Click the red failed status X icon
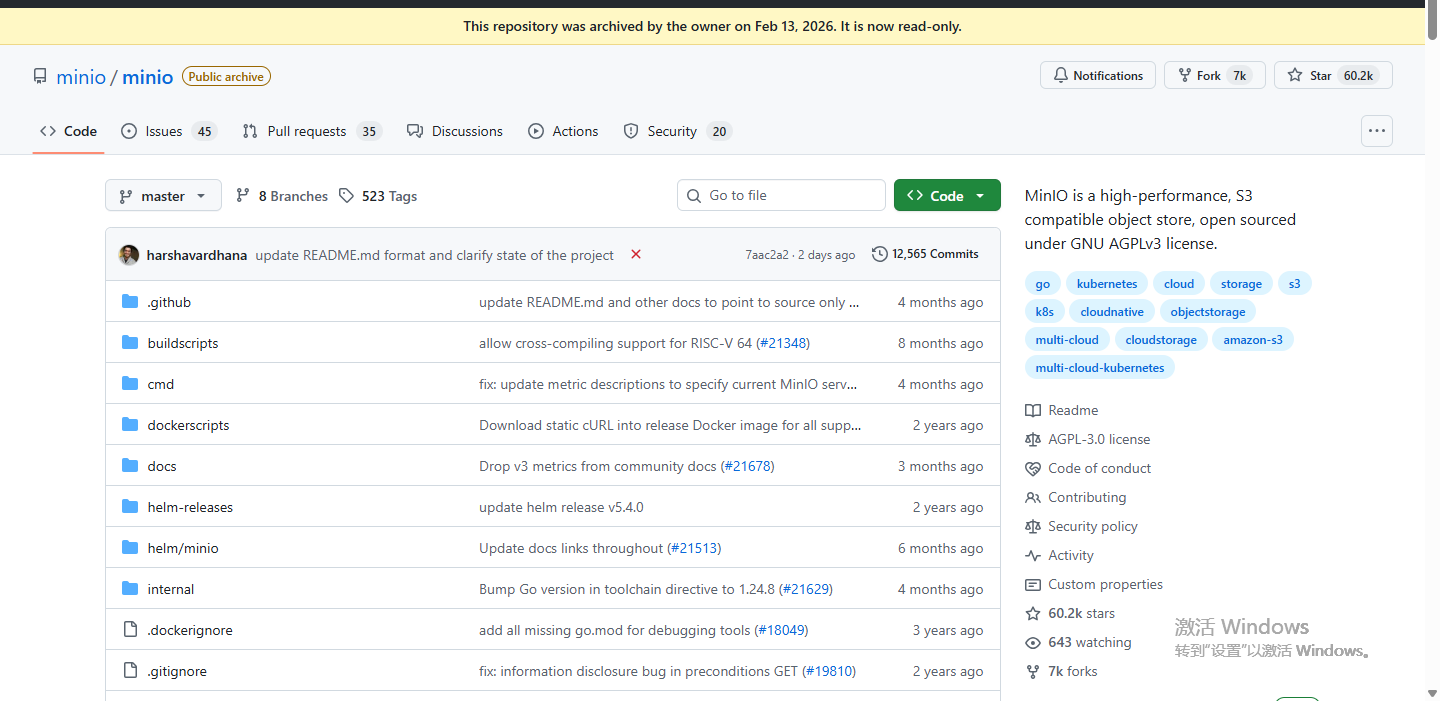The height and width of the screenshot is (701, 1440). pos(636,255)
